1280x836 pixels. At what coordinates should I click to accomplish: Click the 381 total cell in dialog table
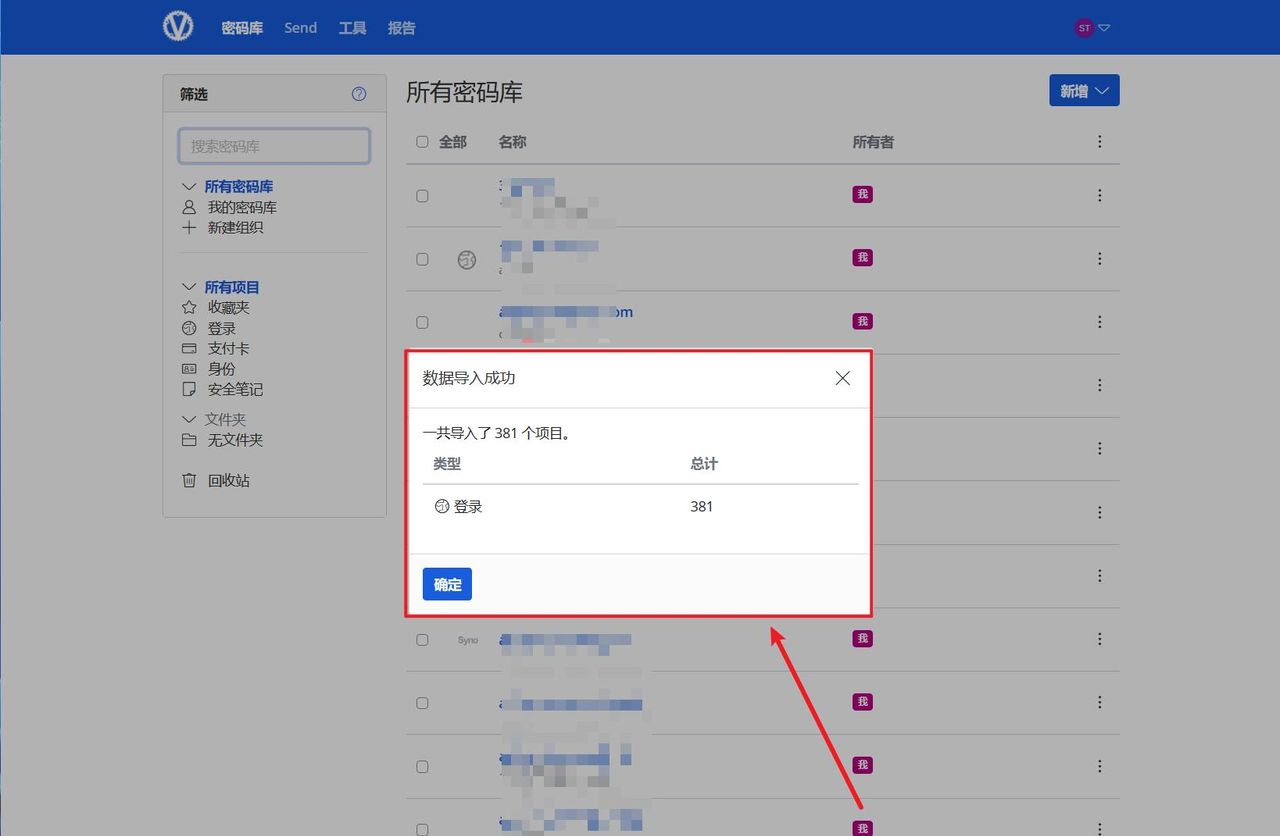(702, 506)
